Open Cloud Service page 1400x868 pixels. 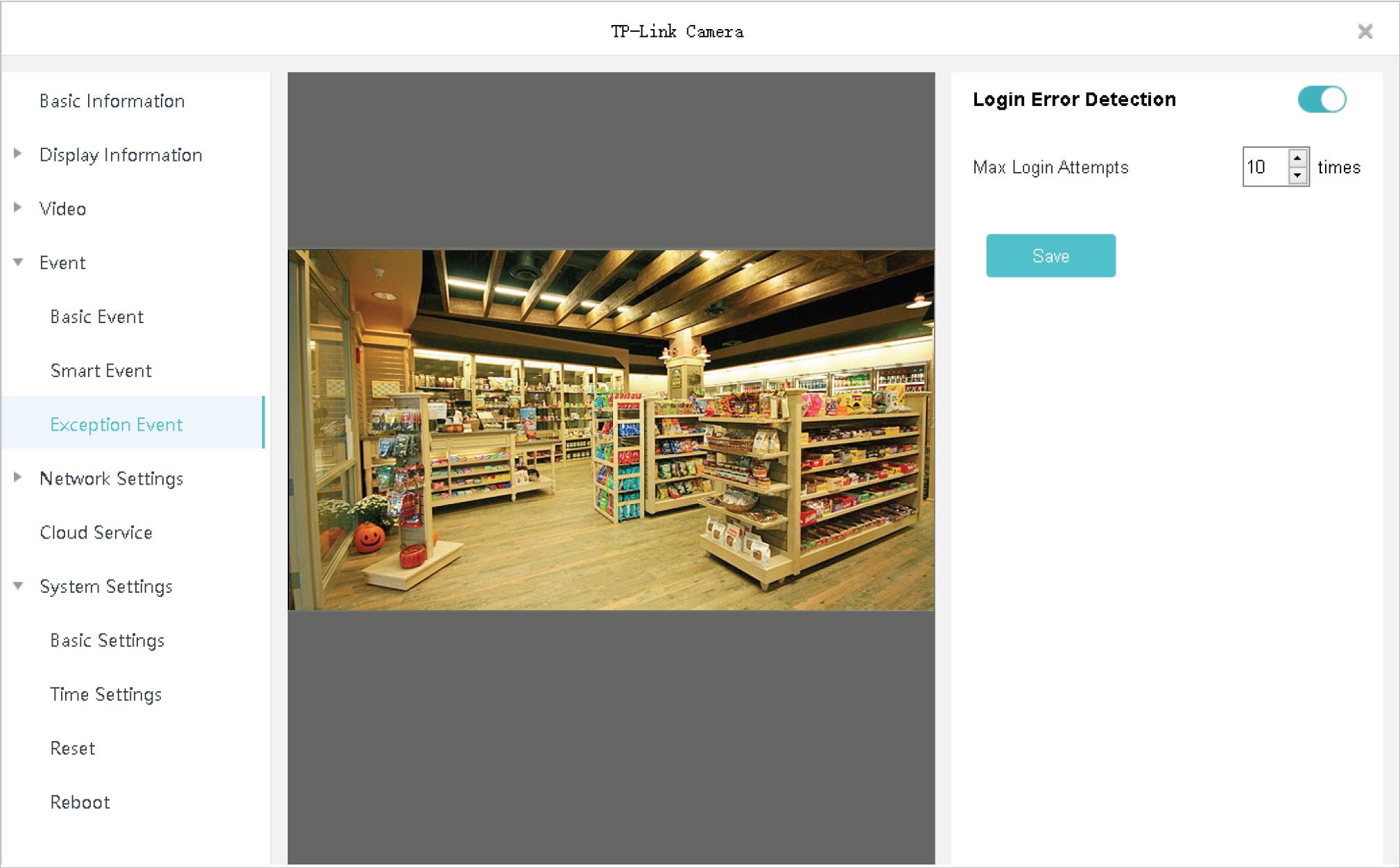(x=96, y=532)
